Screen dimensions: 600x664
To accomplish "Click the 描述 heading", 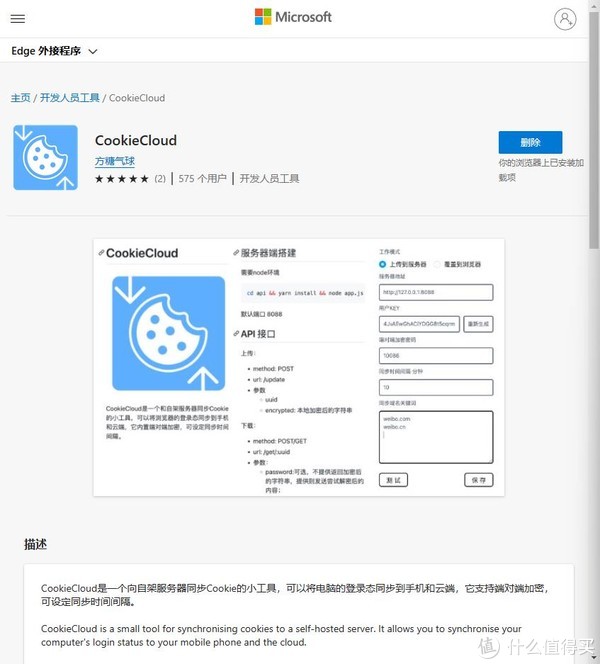I will pyautogui.click(x=36, y=544).
